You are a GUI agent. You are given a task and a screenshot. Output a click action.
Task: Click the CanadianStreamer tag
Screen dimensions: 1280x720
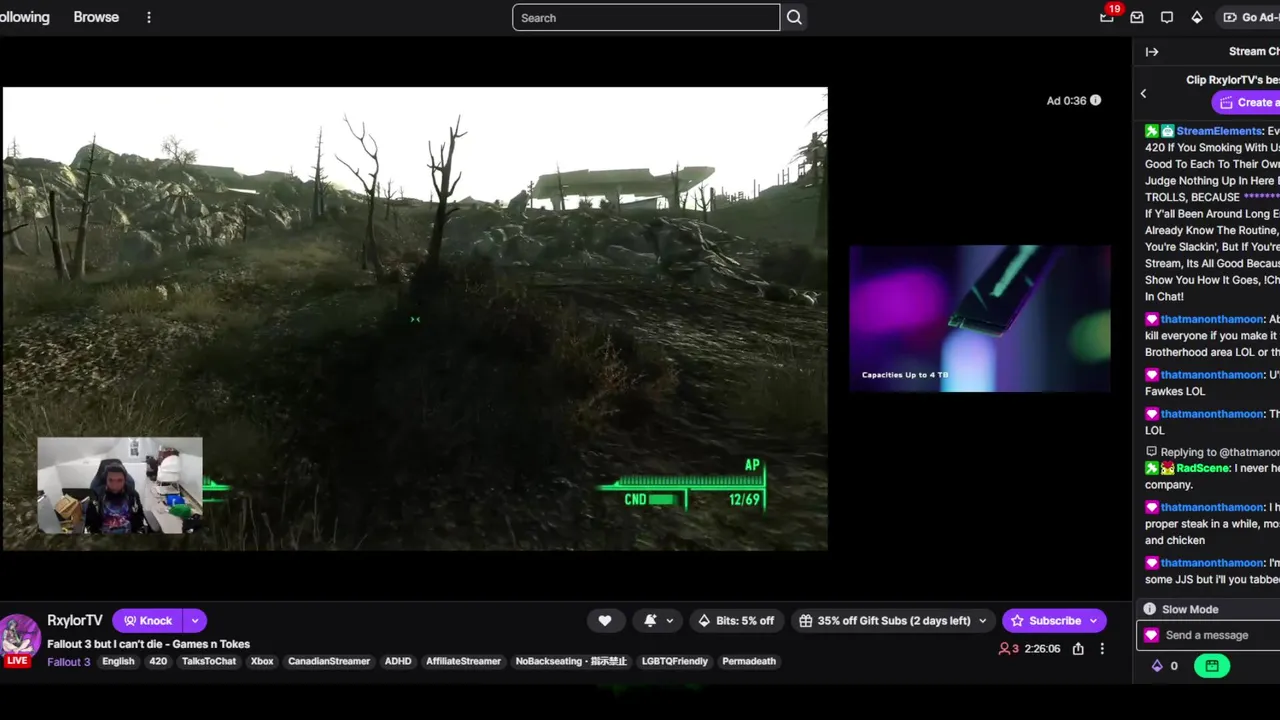click(329, 661)
